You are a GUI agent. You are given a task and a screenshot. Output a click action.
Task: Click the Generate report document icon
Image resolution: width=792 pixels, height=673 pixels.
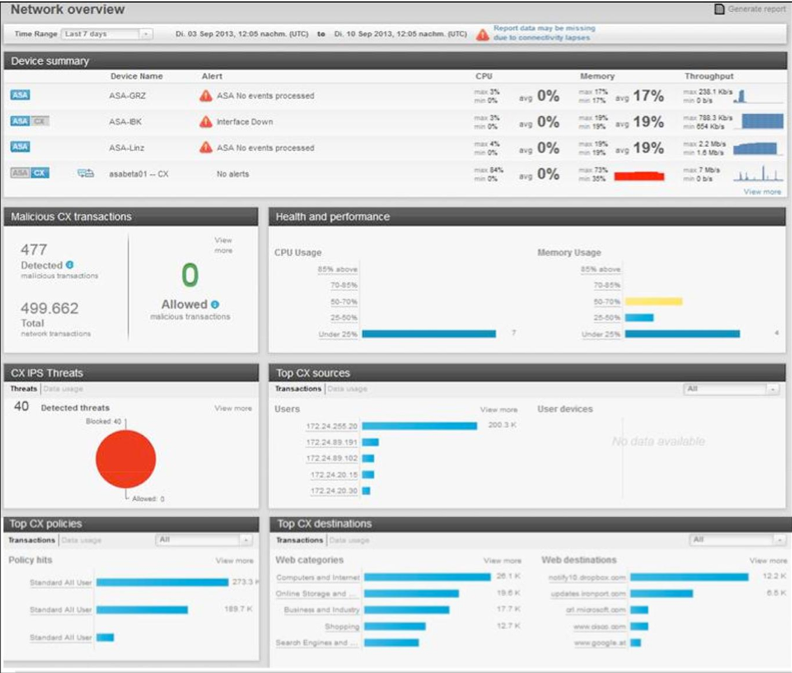click(x=720, y=9)
